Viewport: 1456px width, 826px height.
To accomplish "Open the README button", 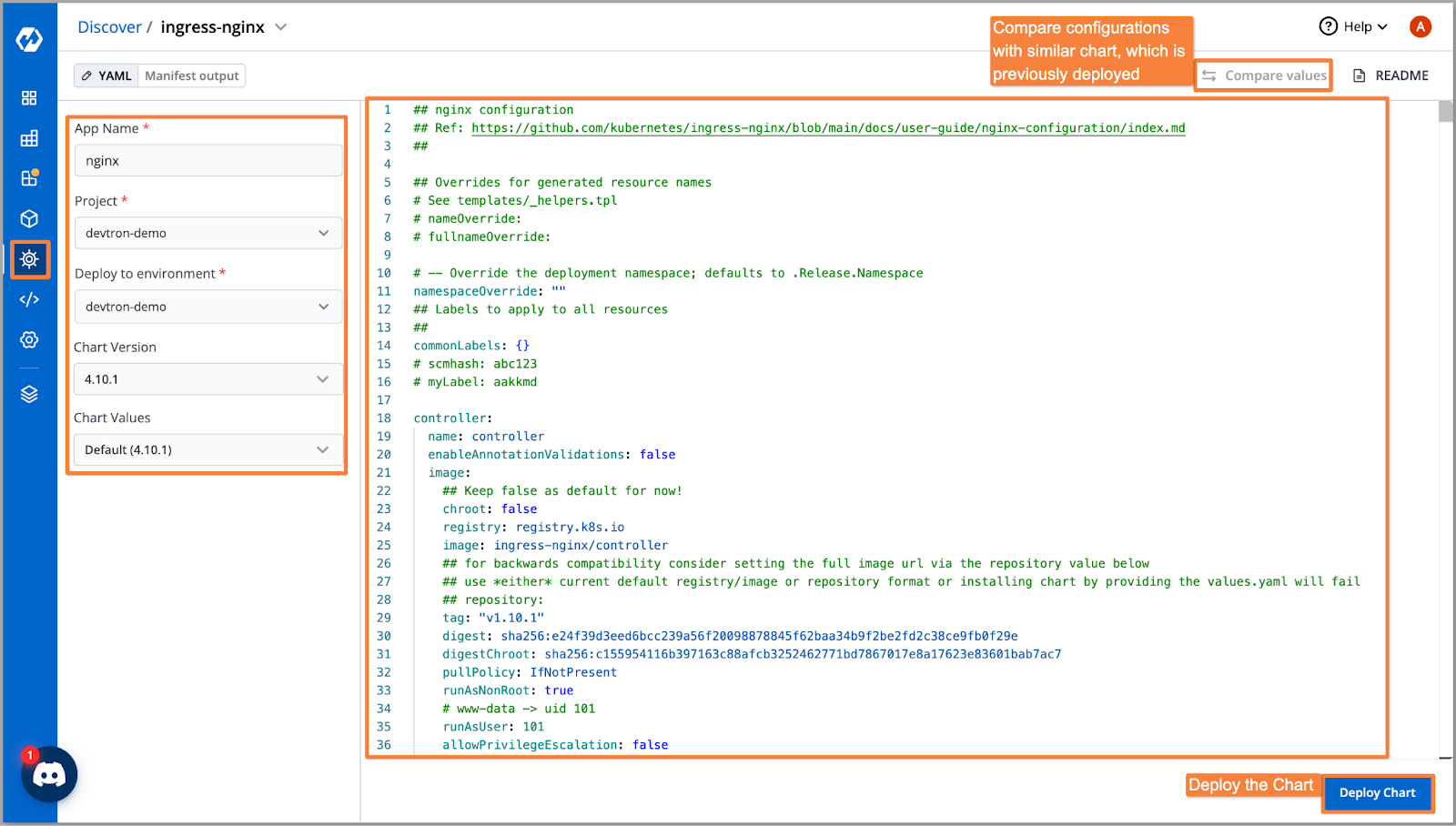I will click(1390, 76).
